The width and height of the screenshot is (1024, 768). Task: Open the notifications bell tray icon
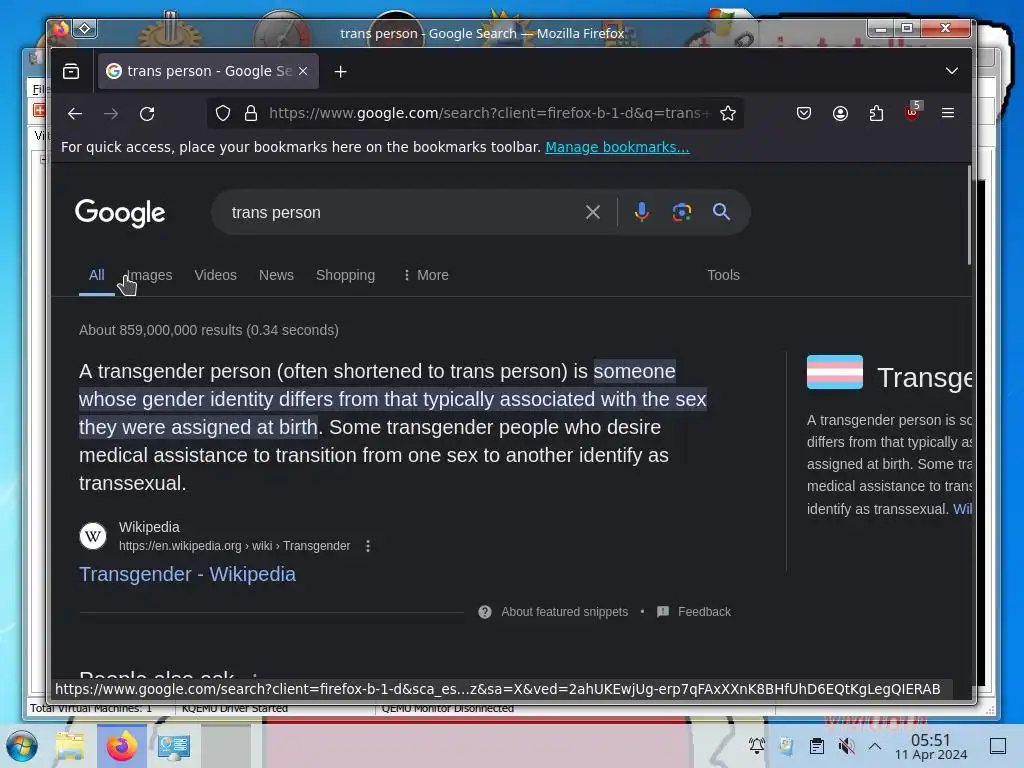coord(757,746)
